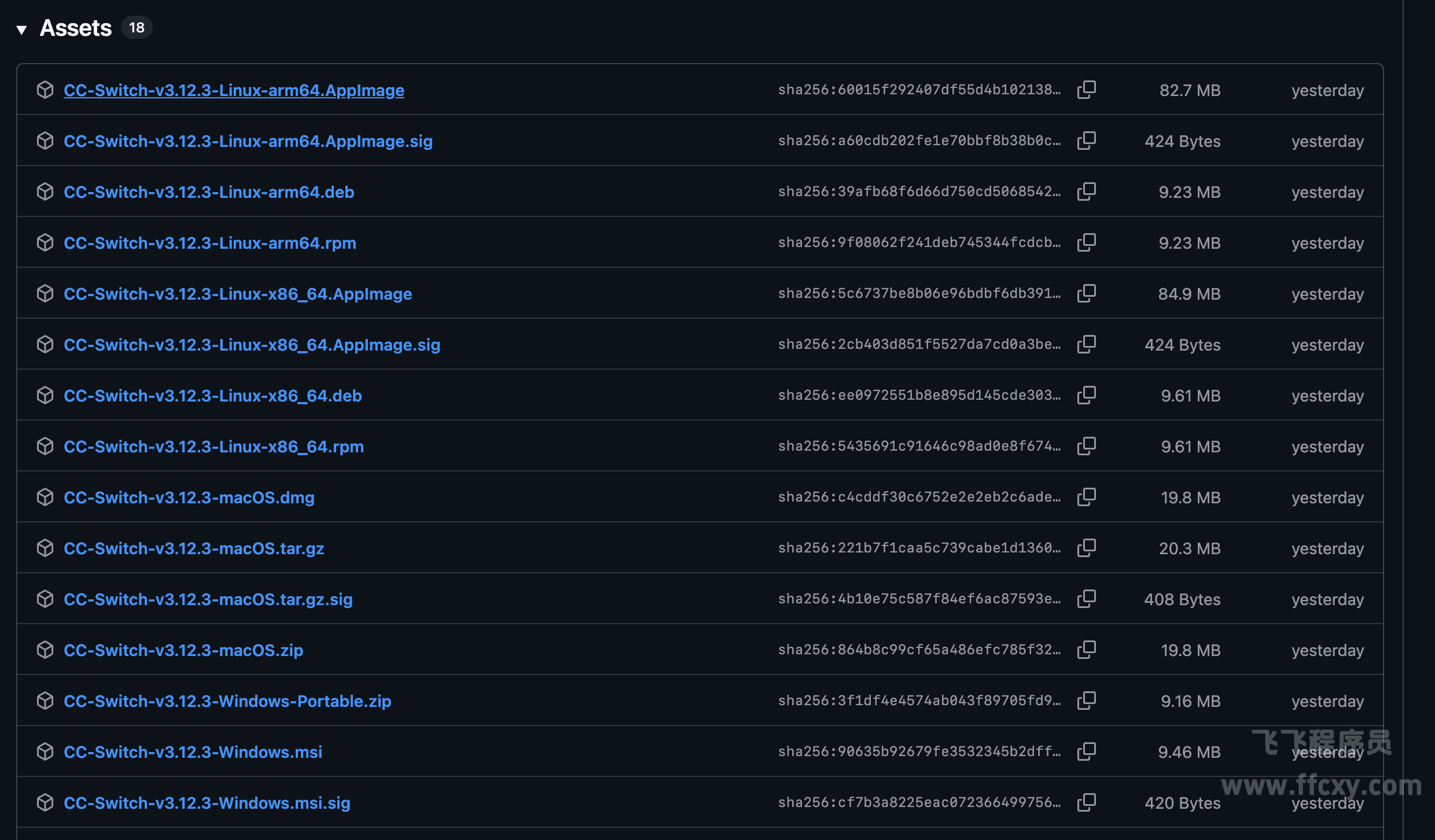
Task: Download CC-Switch Linux-arm64.AppImage
Action: pyautogui.click(x=234, y=90)
